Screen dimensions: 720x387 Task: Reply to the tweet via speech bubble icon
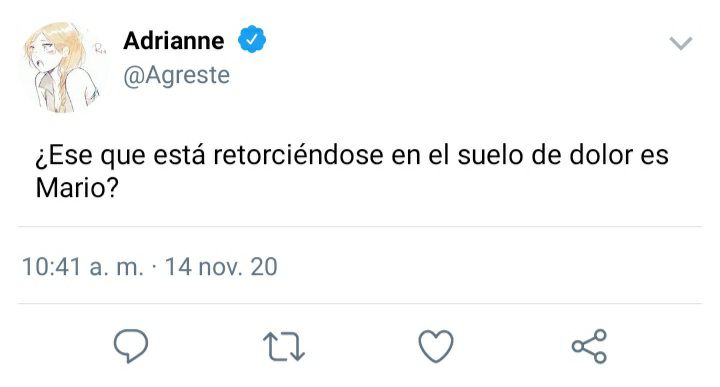[x=131, y=346]
